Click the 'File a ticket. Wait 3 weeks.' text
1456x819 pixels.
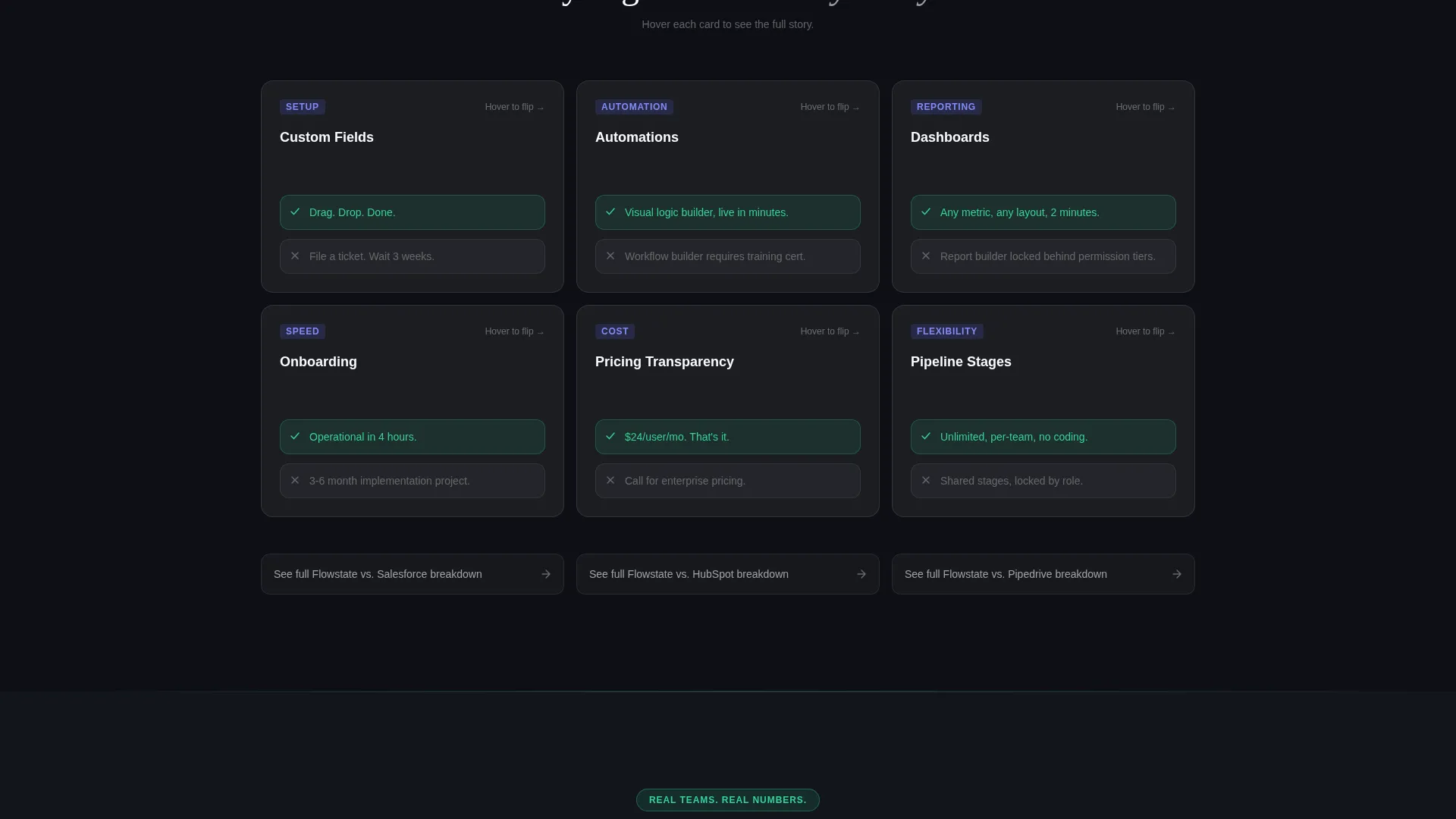pyautogui.click(x=372, y=256)
